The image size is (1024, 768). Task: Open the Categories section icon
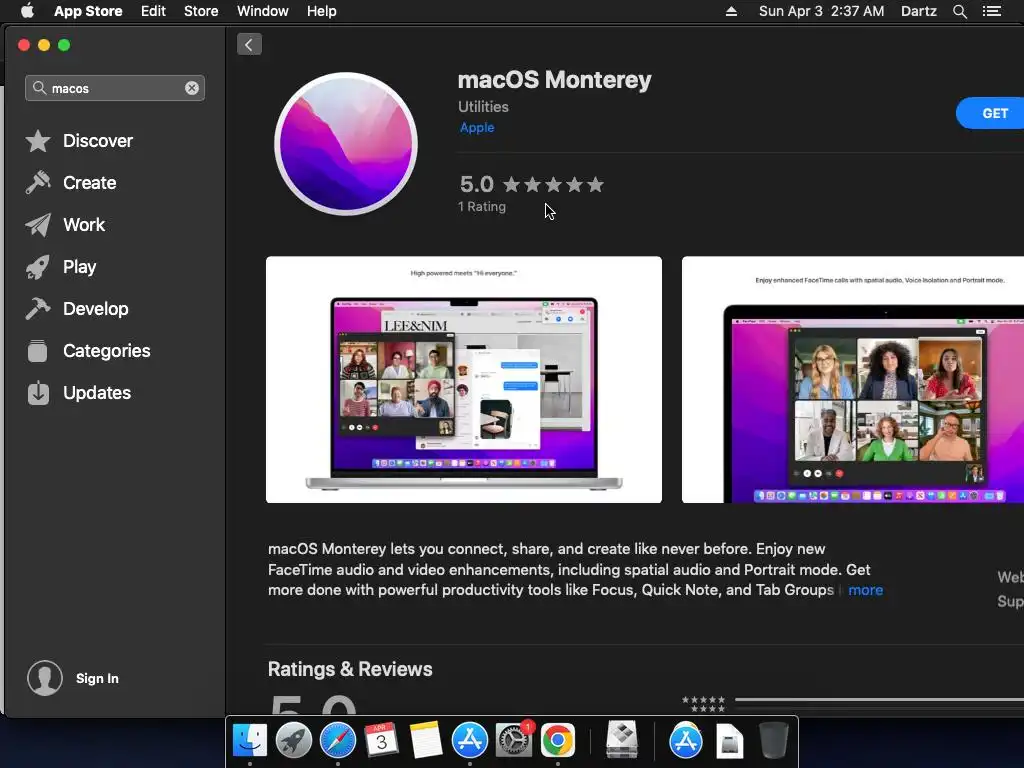click(x=38, y=351)
